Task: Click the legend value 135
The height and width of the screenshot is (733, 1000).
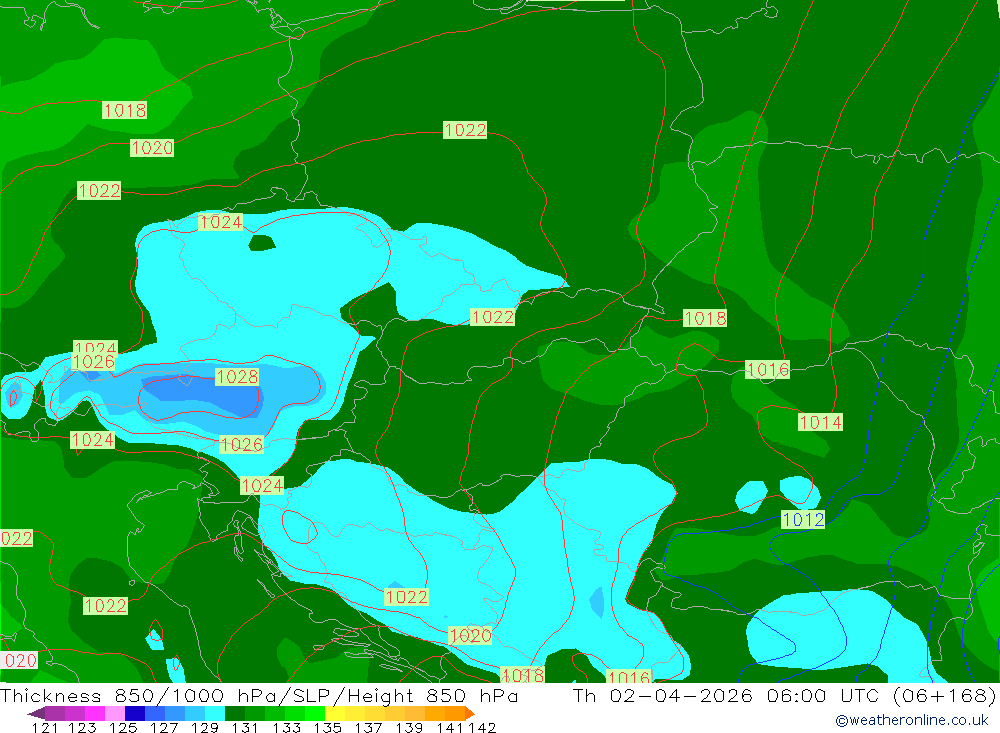Action: click(327, 727)
